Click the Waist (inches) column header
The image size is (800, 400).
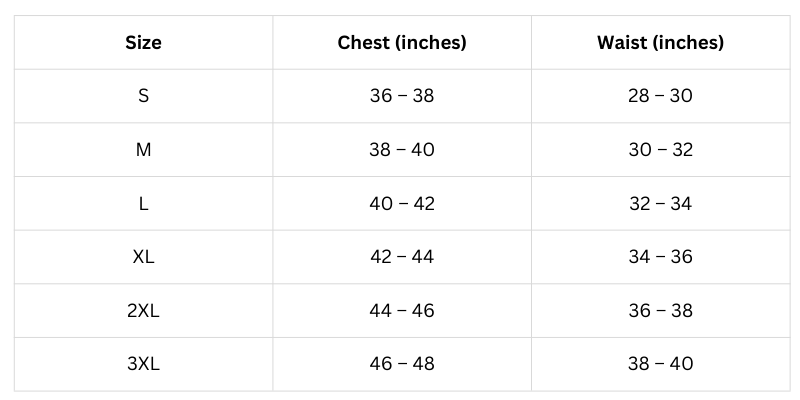pos(660,43)
